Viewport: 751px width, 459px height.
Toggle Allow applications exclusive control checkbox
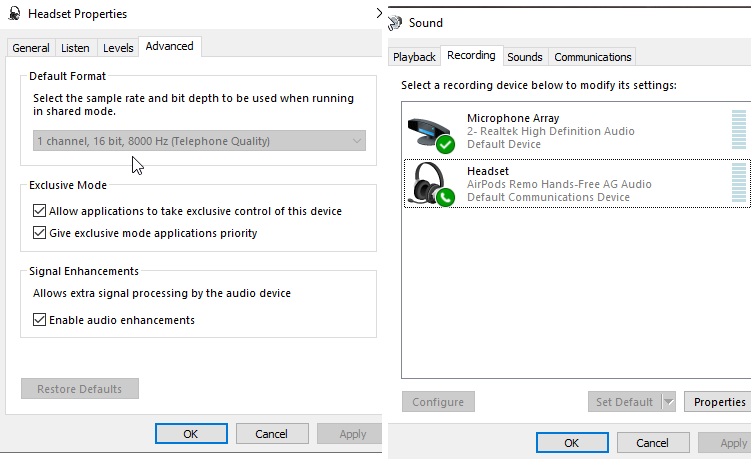39,211
